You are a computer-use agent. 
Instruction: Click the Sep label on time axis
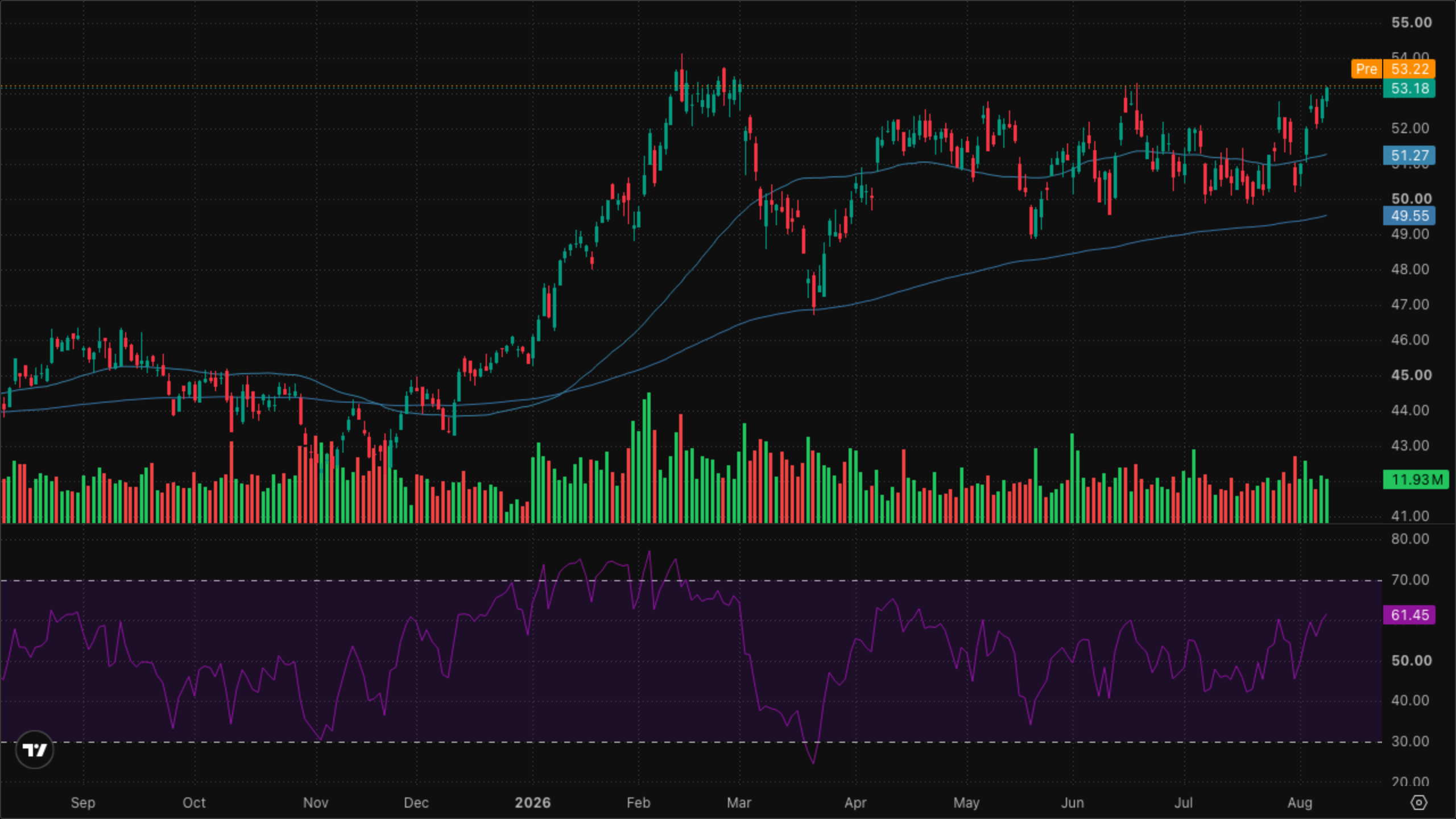pos(83,803)
